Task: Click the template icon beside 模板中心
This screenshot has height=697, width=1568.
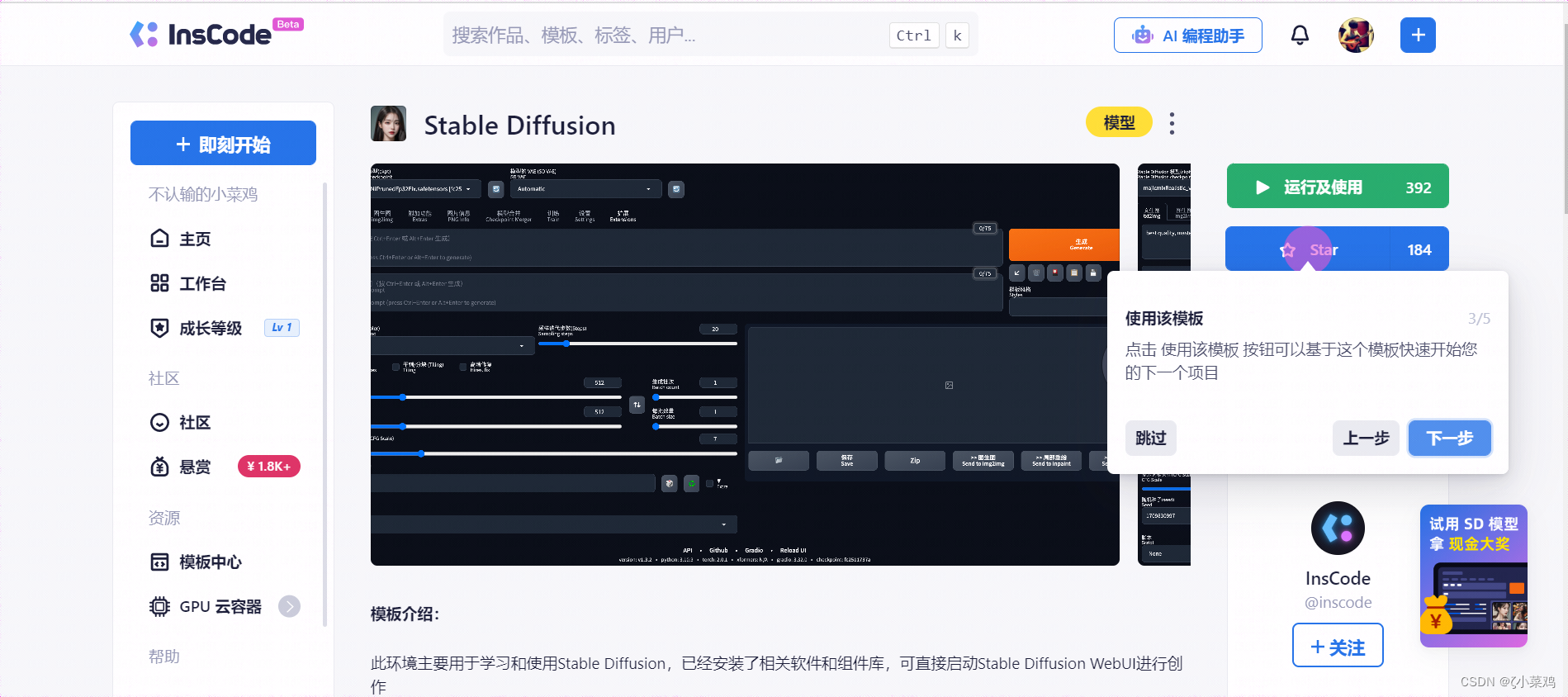Action: [x=159, y=562]
